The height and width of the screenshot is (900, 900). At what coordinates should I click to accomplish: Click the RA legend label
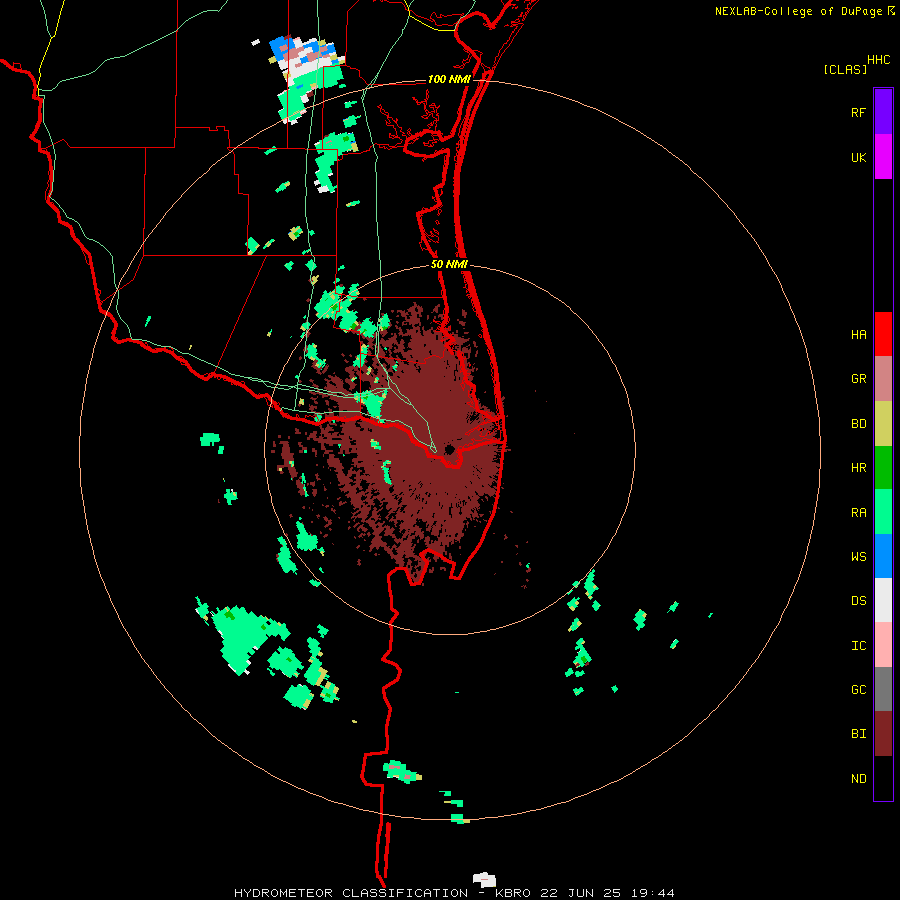pyautogui.click(x=858, y=512)
